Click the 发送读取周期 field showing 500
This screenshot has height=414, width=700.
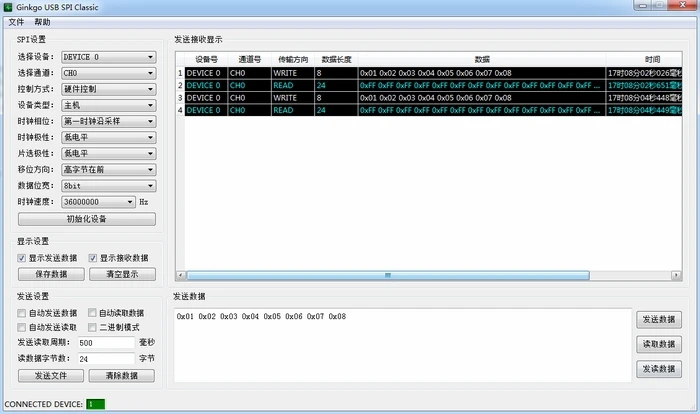[x=106, y=343]
